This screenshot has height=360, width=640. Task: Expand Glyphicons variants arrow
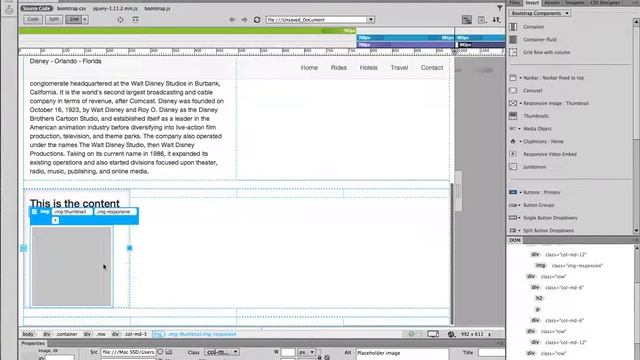[520, 141]
